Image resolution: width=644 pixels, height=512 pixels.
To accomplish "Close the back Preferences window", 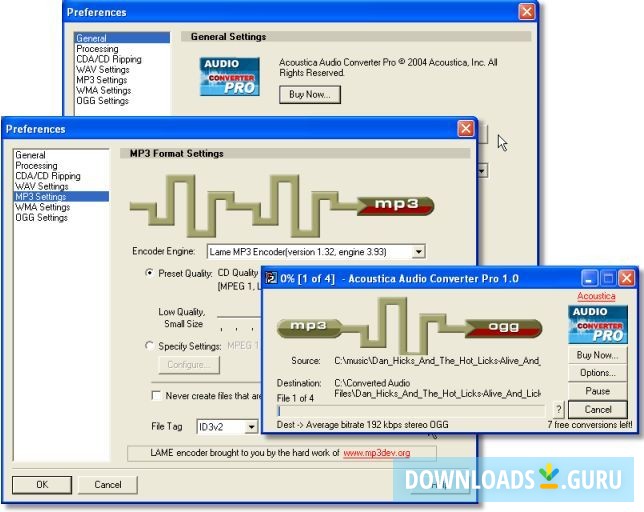I will pyautogui.click(x=527, y=11).
